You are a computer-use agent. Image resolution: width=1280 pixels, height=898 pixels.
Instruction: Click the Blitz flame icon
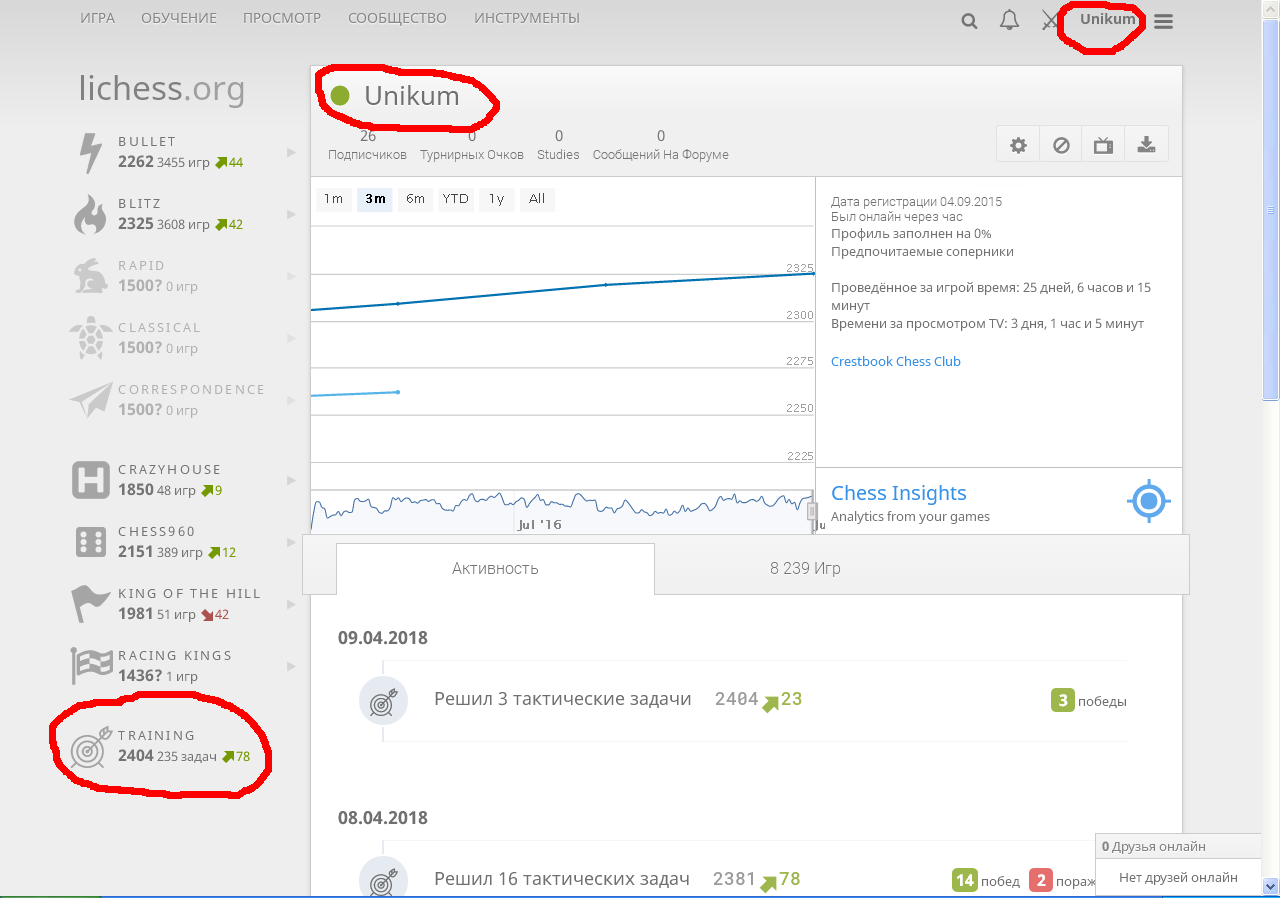tap(91, 215)
